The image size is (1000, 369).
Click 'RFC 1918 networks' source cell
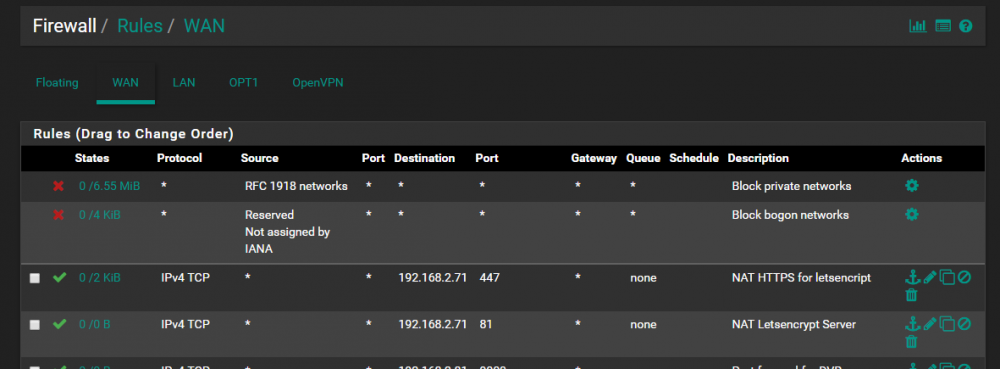point(296,186)
